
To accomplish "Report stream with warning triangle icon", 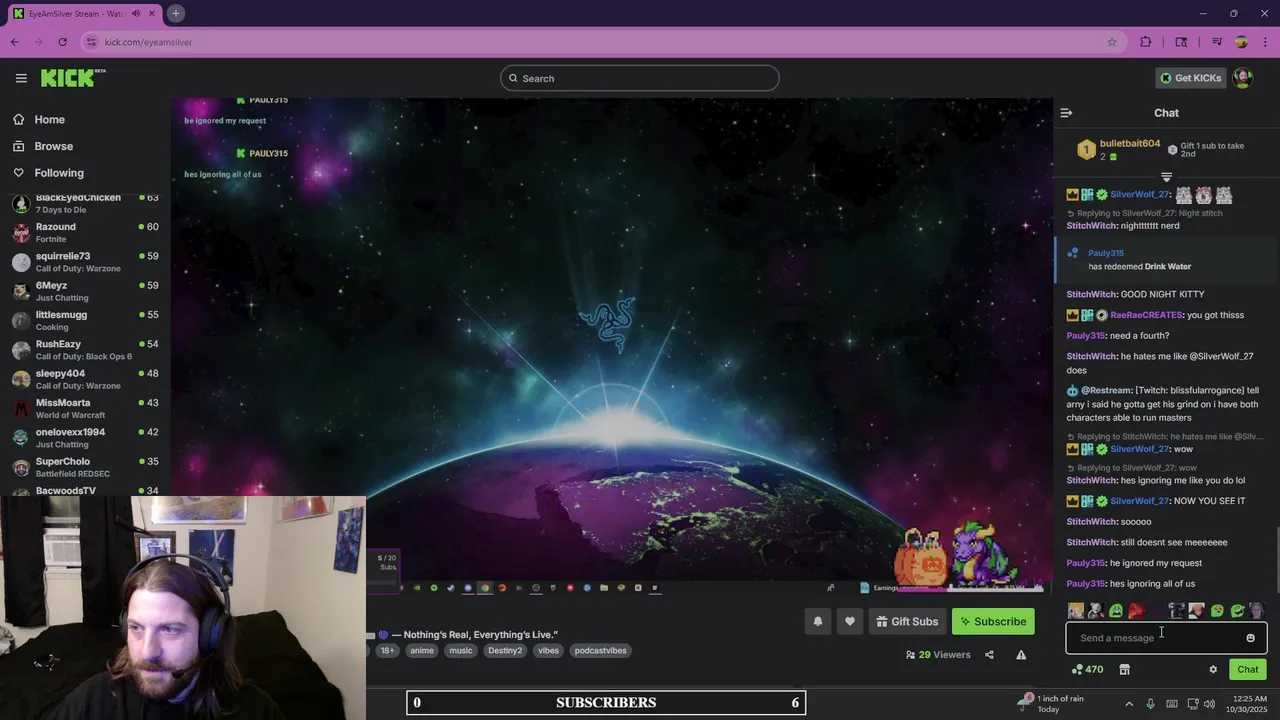I will click(x=1021, y=655).
